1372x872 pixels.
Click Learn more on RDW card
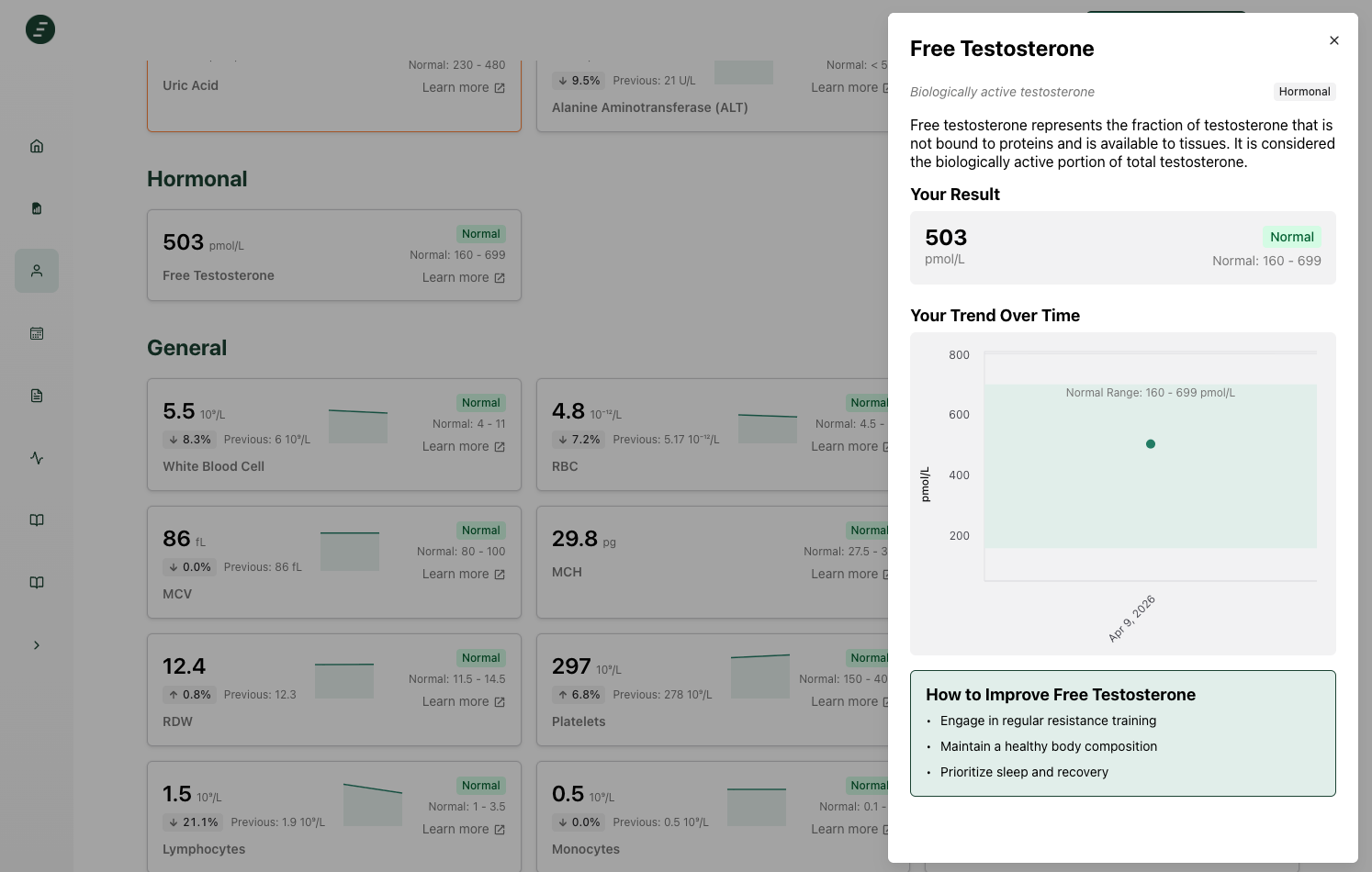464,702
